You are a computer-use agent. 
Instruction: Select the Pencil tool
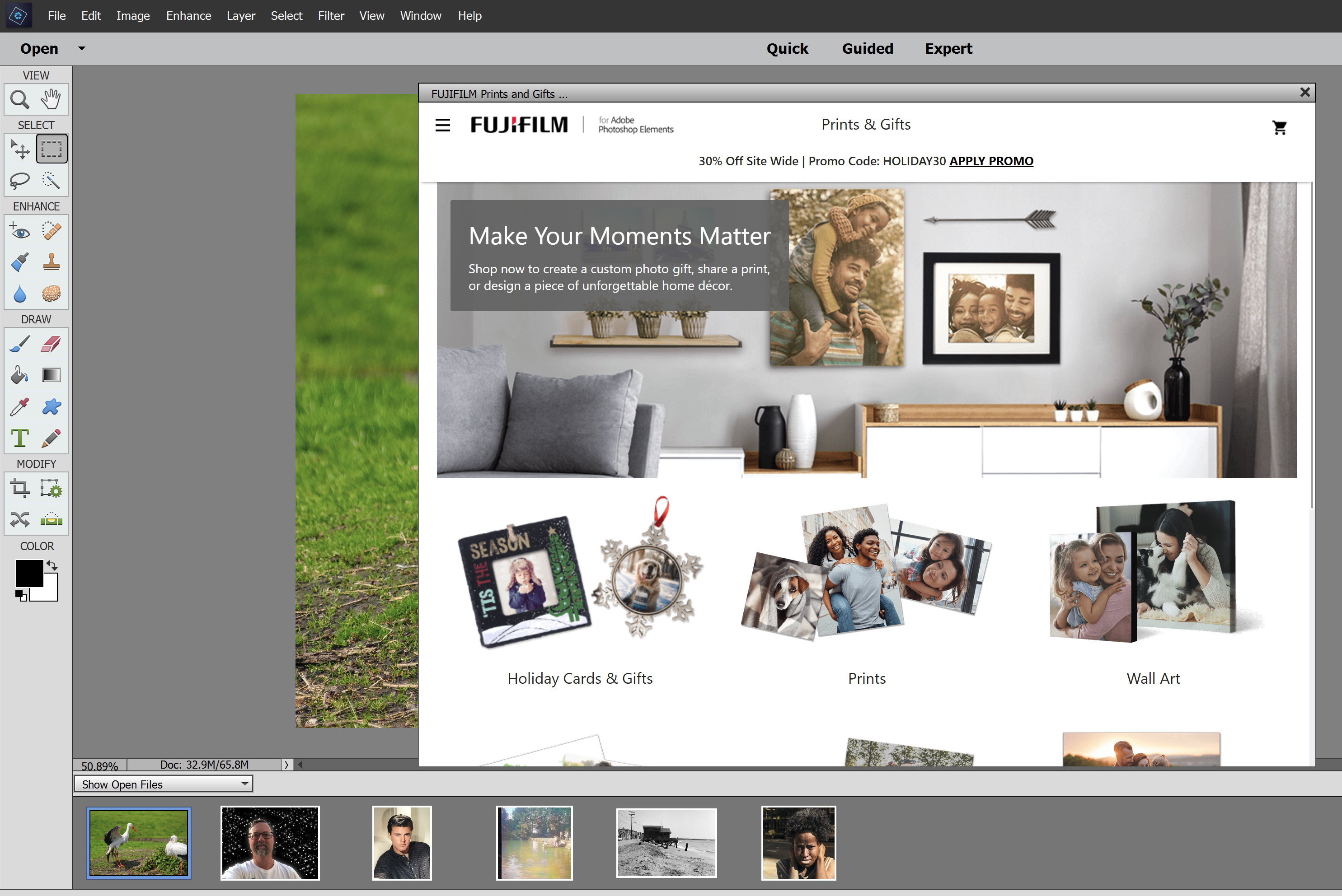point(51,438)
